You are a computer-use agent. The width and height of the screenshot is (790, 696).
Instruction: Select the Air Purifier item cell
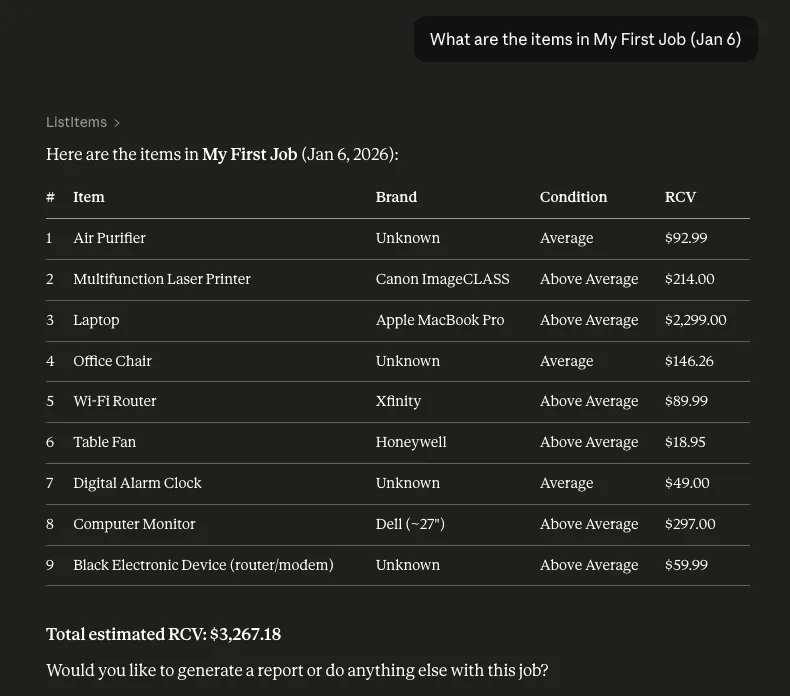click(x=109, y=238)
